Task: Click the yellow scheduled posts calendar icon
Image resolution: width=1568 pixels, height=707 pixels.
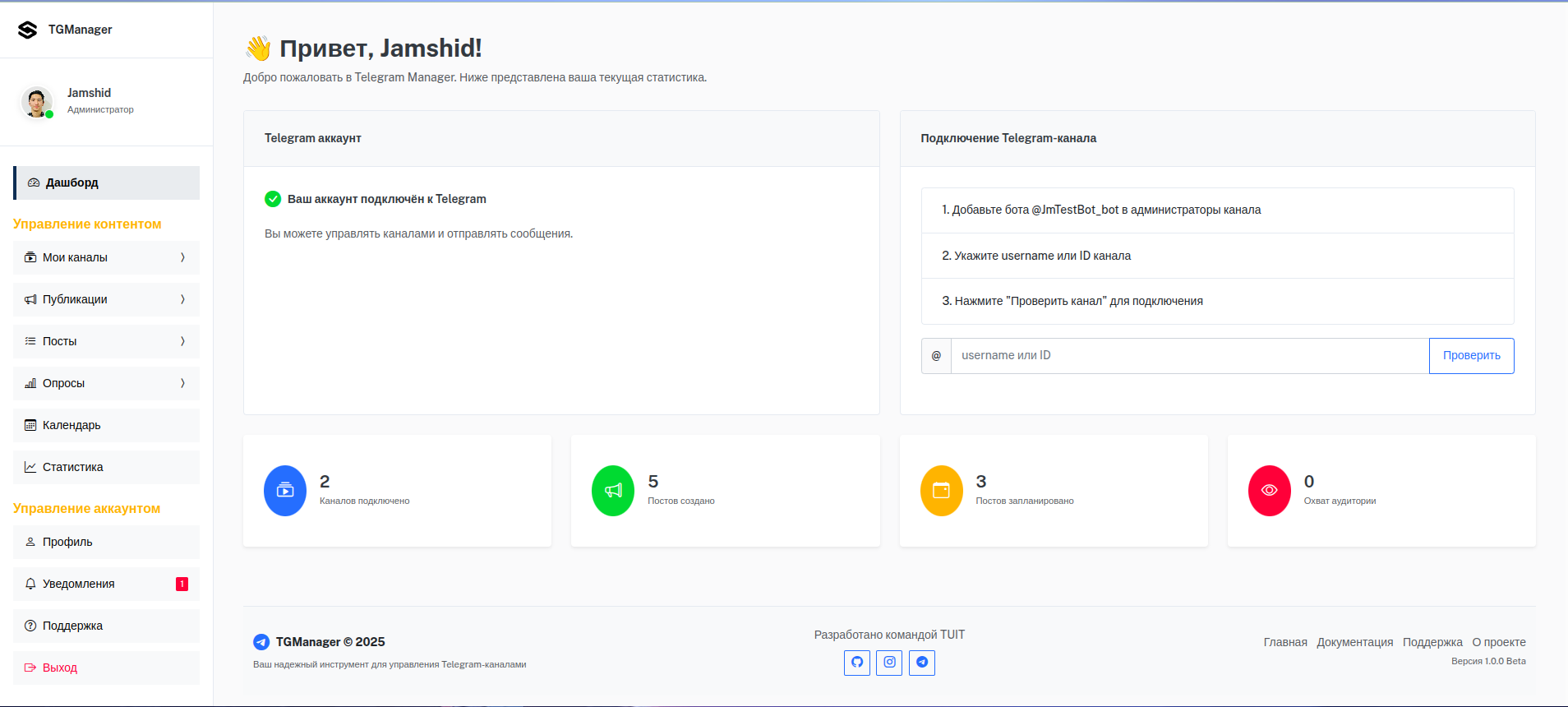Action: coord(942,491)
